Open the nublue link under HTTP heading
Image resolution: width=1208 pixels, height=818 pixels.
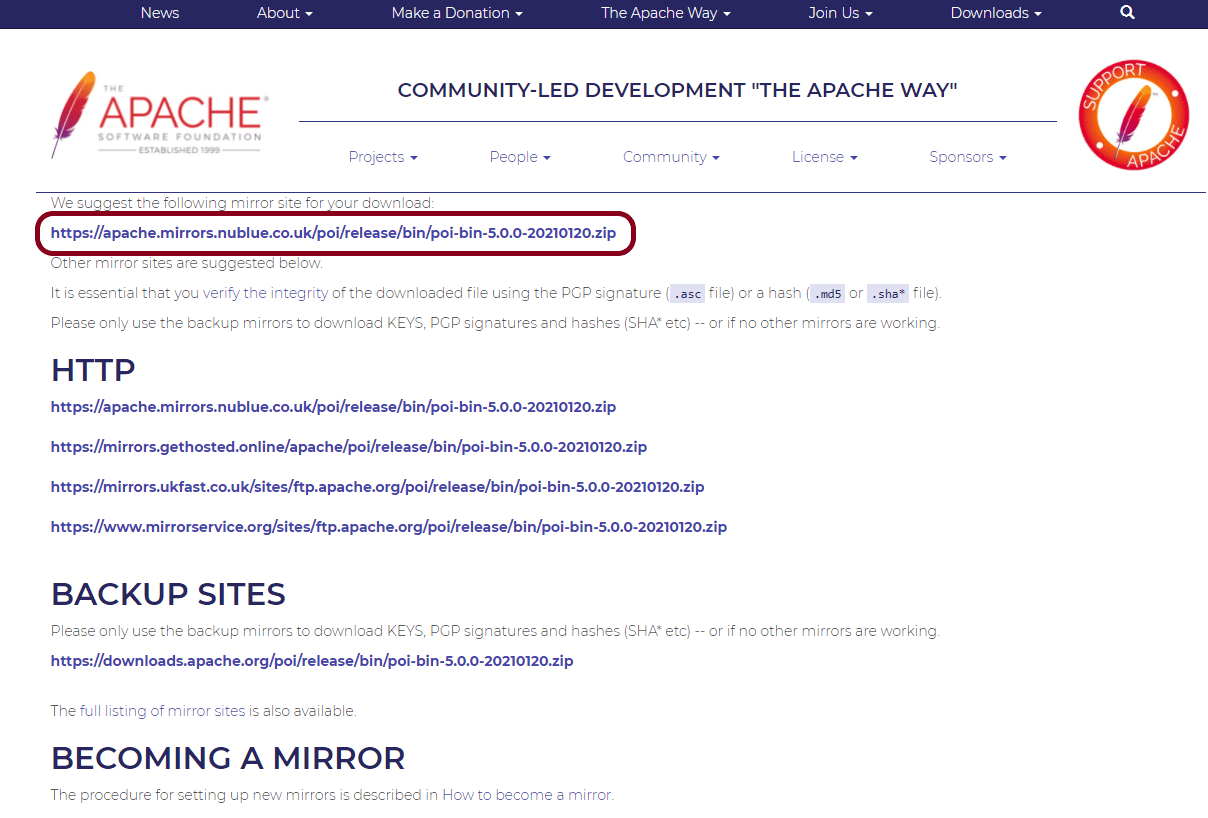[333, 407]
